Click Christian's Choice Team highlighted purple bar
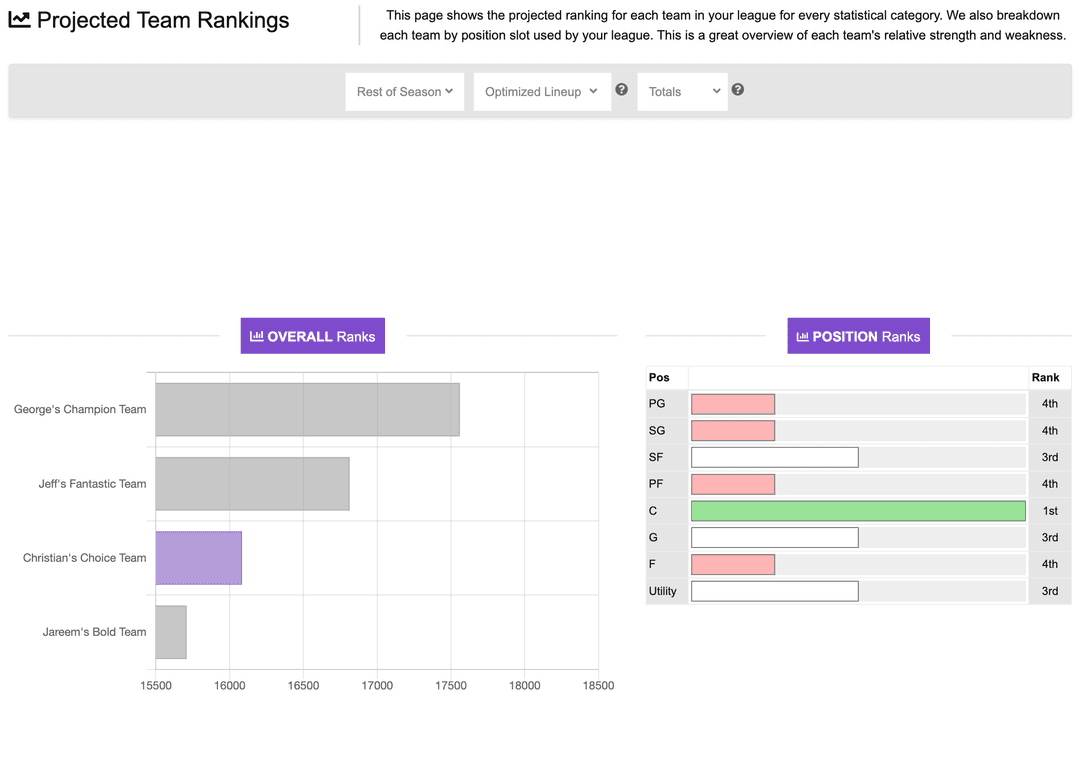 [x=197, y=557]
